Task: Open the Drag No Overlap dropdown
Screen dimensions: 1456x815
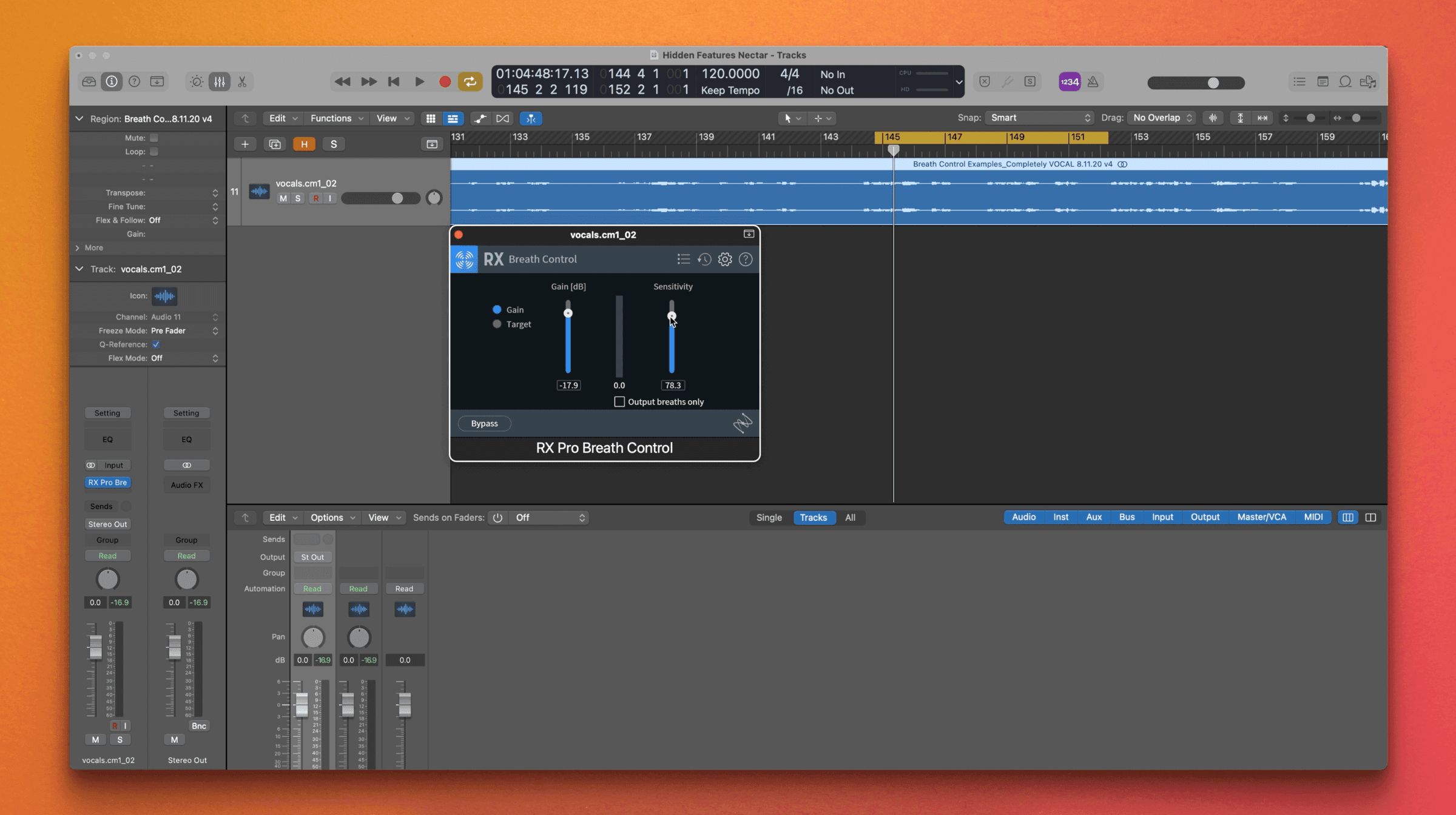Action: (x=1161, y=118)
